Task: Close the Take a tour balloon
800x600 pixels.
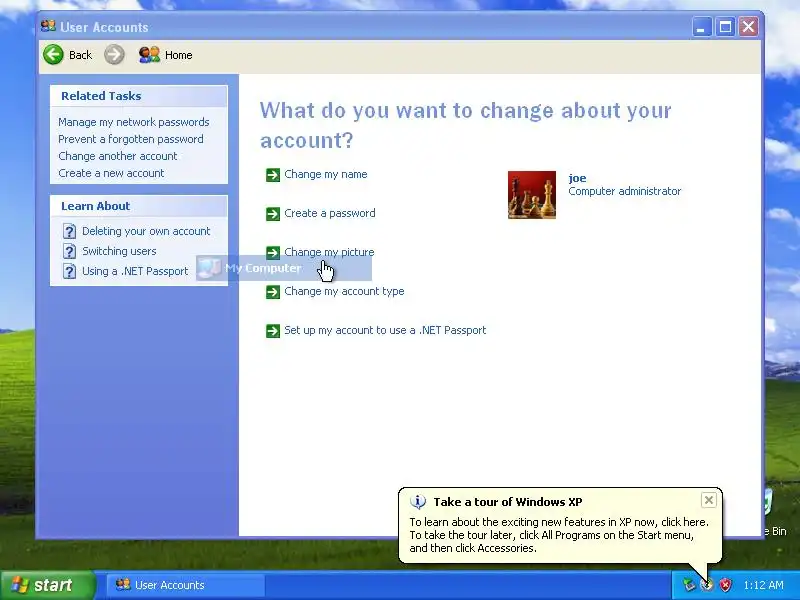Action: click(709, 501)
